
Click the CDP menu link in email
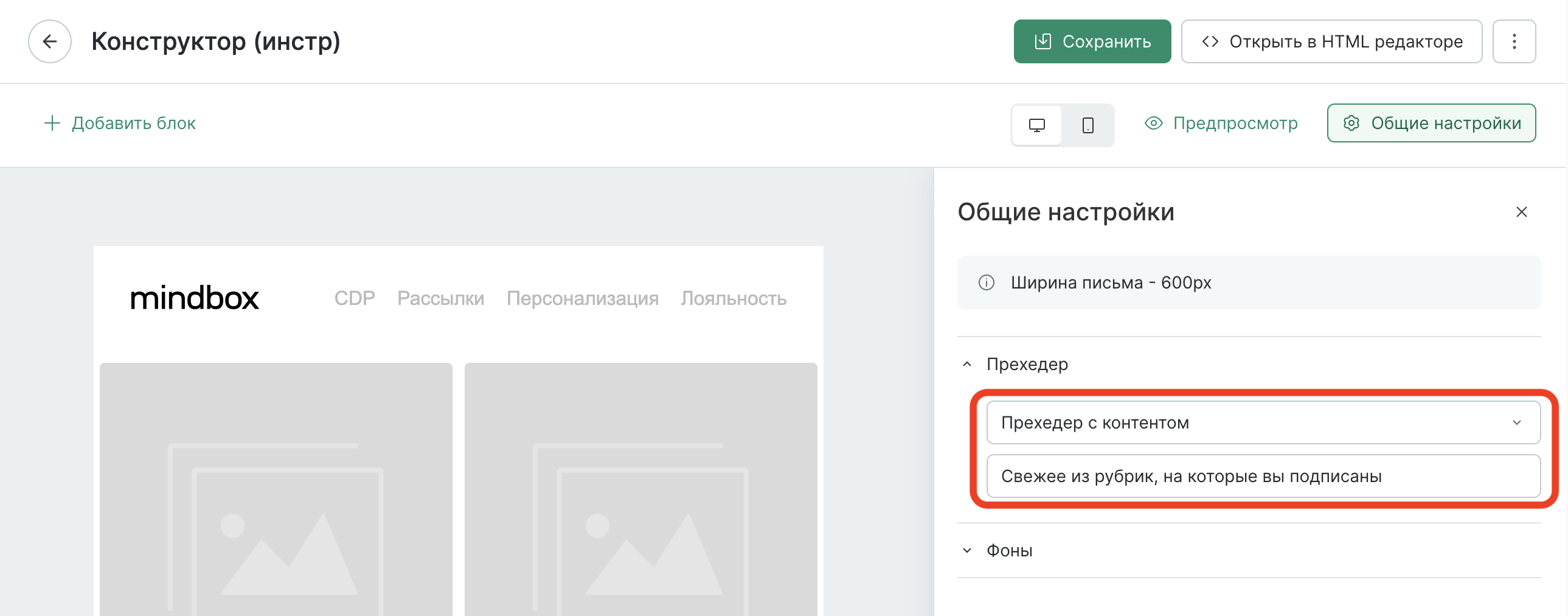tap(354, 298)
